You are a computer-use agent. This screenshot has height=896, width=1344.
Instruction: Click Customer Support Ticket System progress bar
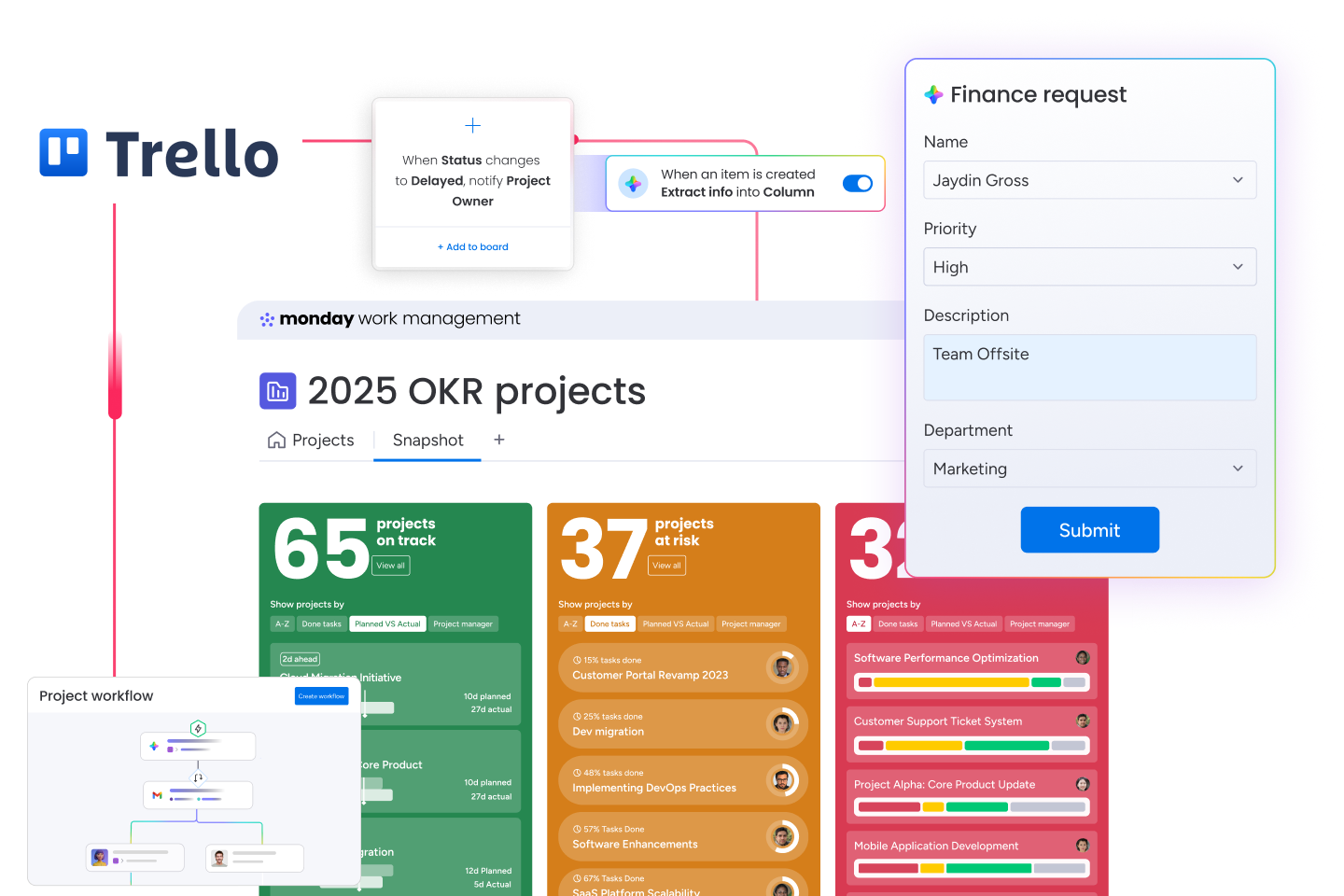(x=972, y=746)
